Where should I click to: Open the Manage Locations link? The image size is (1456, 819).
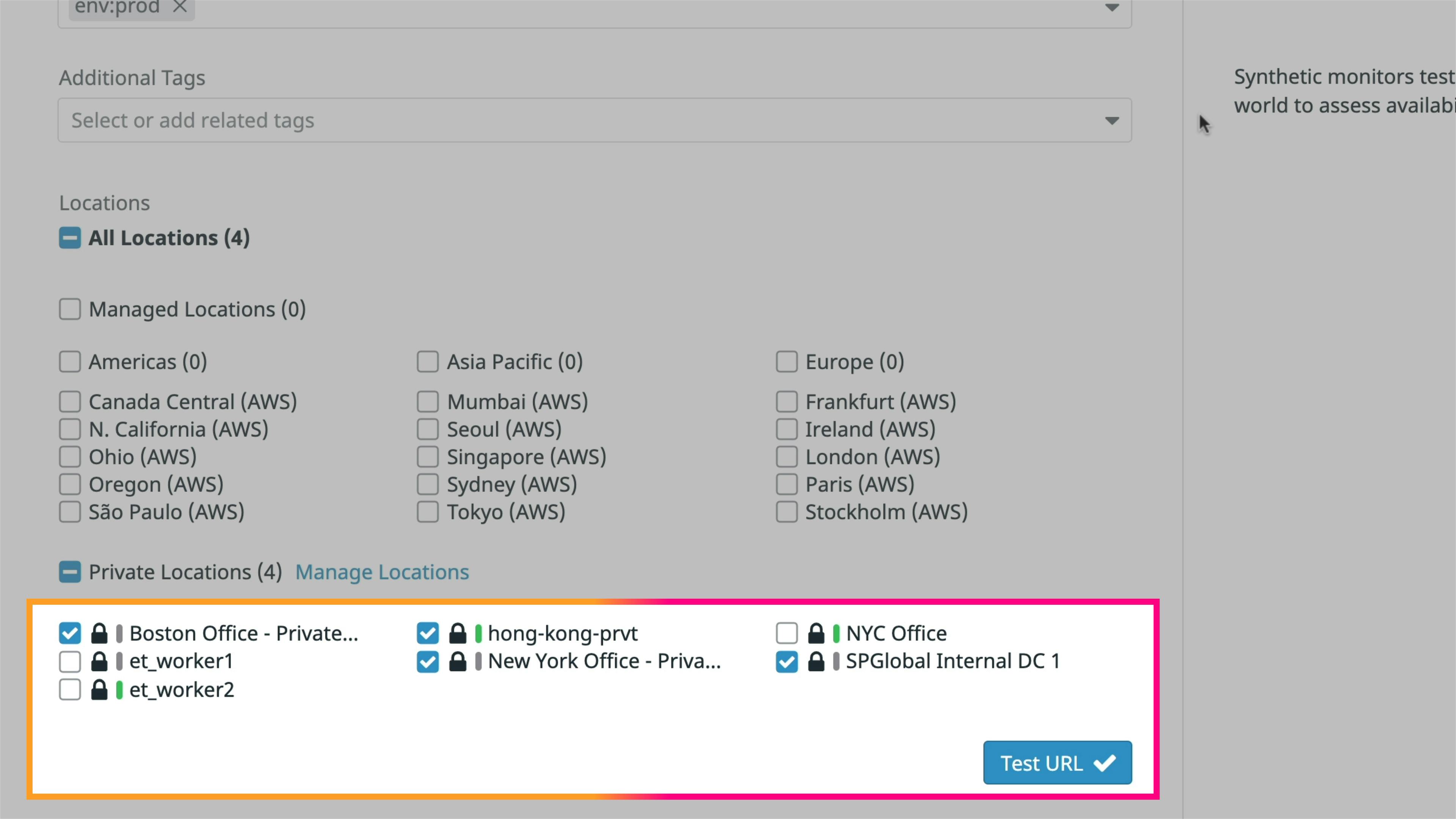[382, 572]
